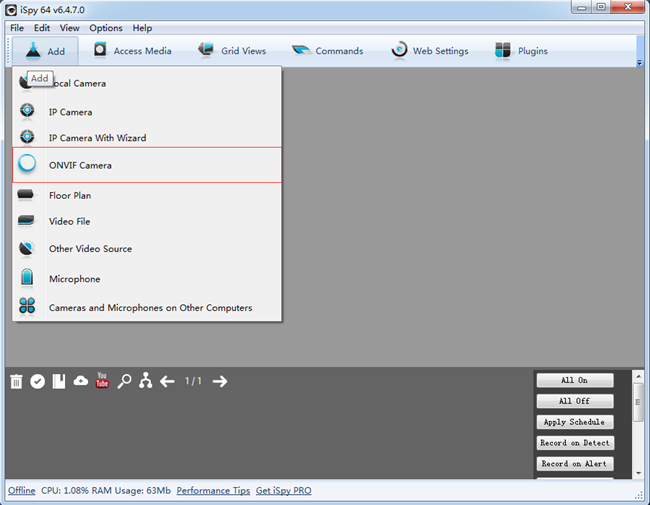The image size is (650, 505).
Task: Click the cloud upload icon
Action: pyautogui.click(x=81, y=381)
